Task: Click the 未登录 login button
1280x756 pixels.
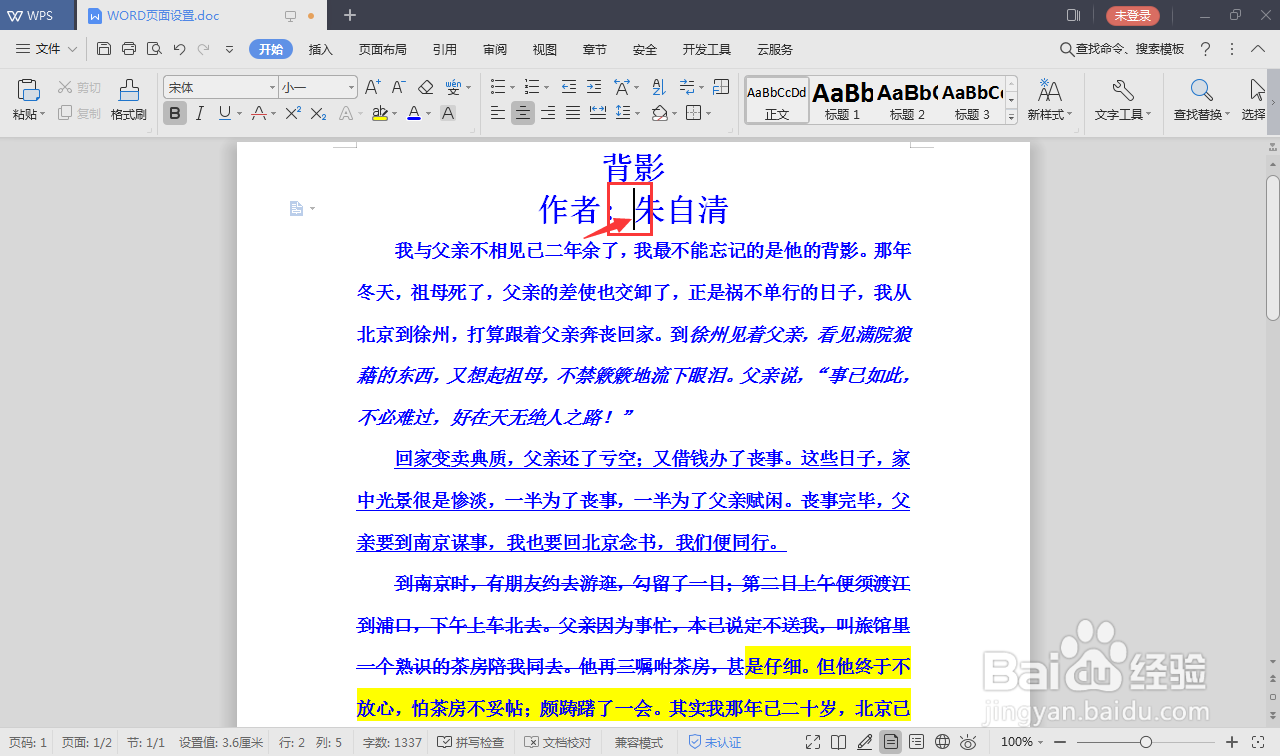Action: (x=1135, y=15)
